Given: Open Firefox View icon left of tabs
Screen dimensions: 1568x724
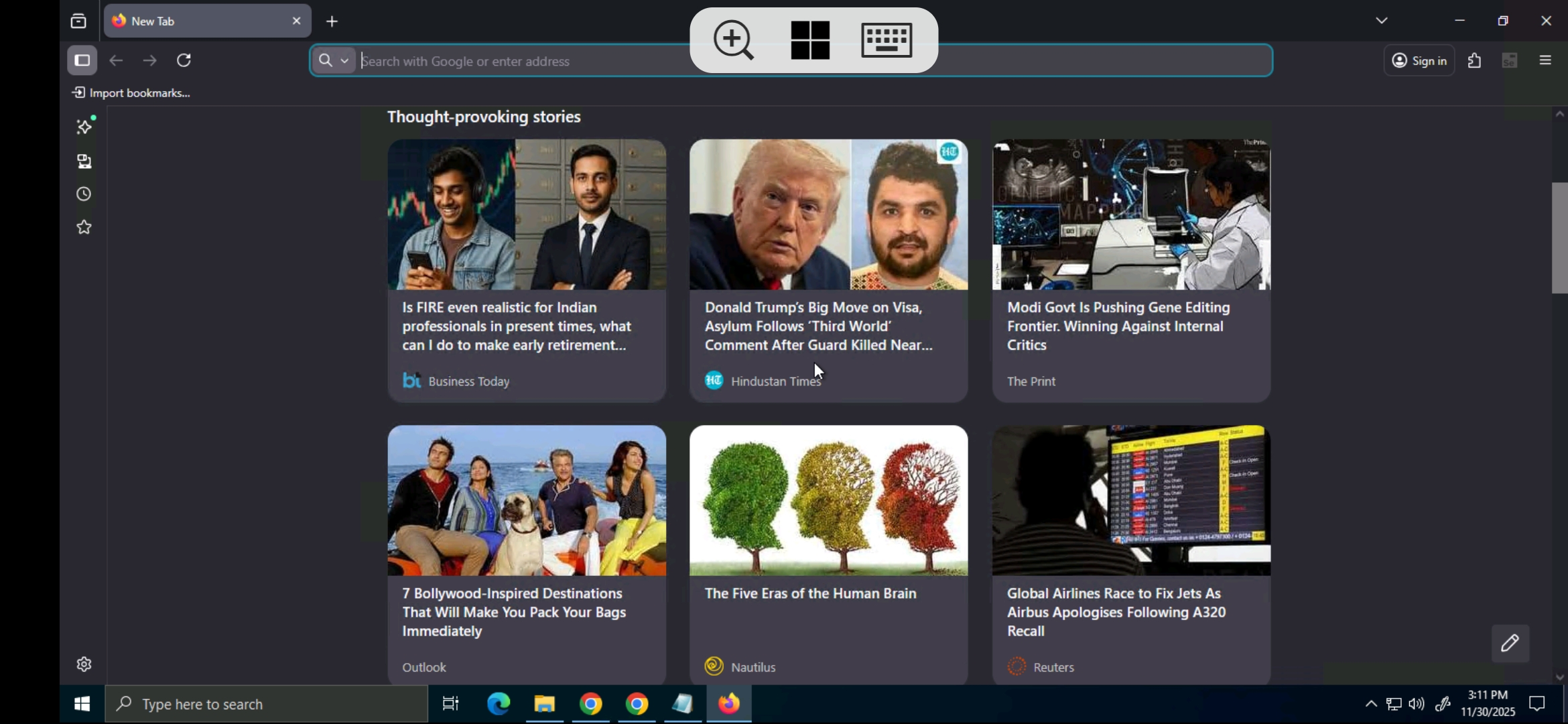Looking at the screenshot, I should pos(78,21).
